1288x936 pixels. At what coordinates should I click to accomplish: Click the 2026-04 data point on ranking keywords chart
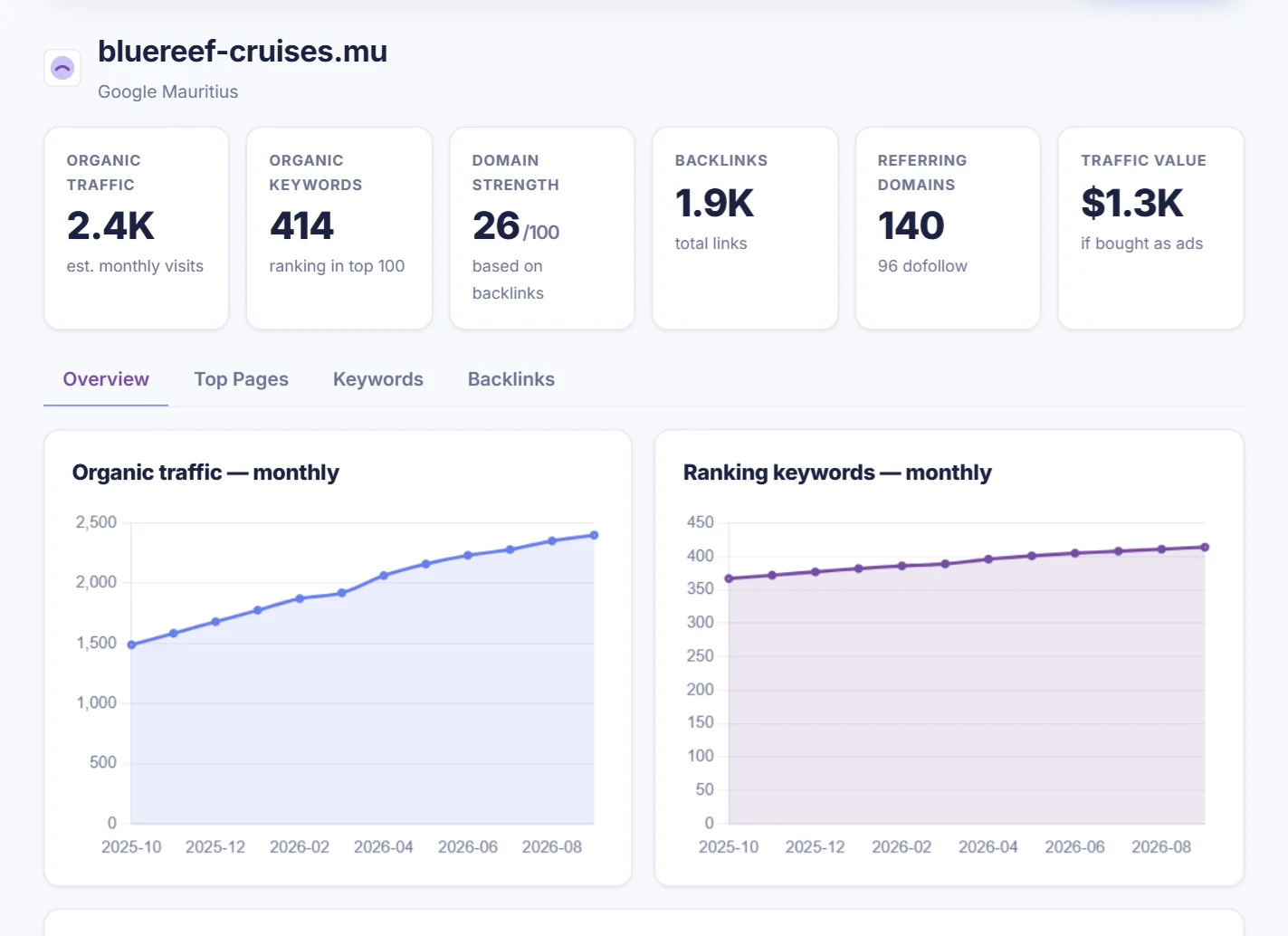(988, 559)
